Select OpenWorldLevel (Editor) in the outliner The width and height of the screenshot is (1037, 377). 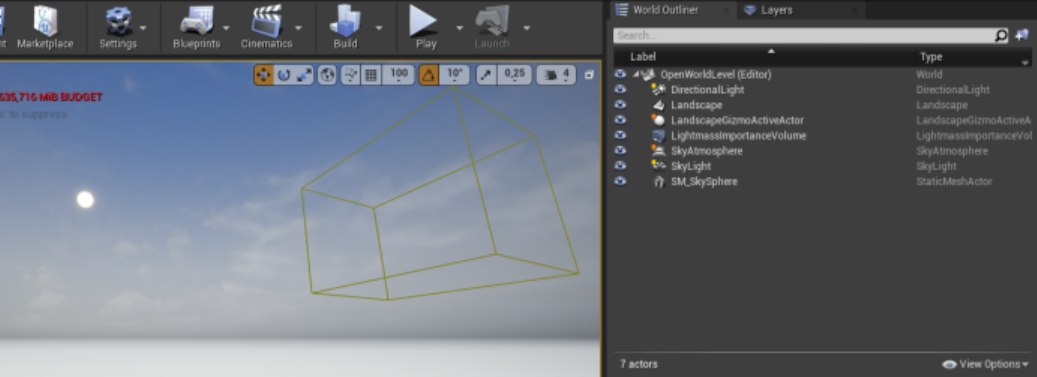[x=716, y=75]
